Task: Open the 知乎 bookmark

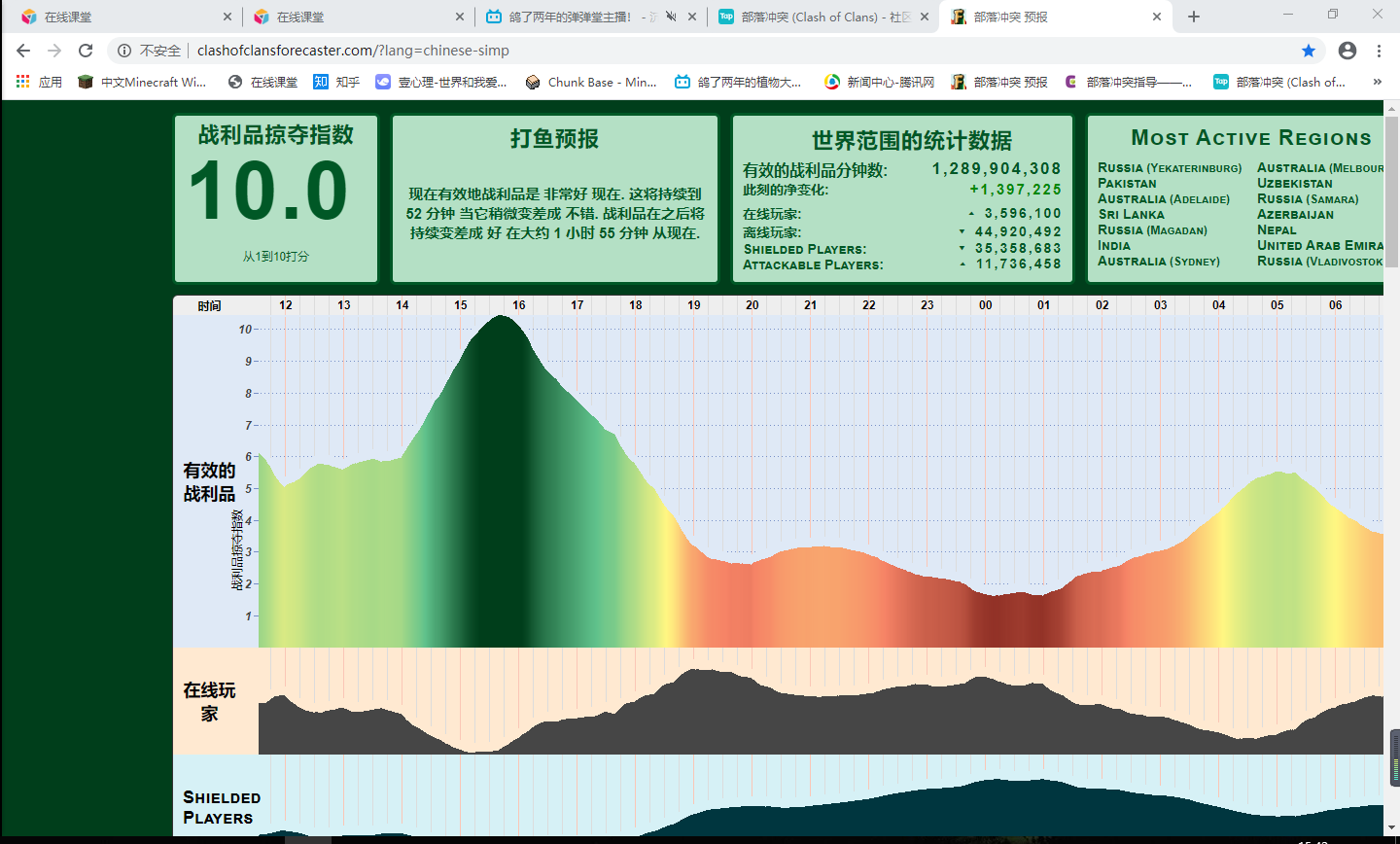Action: tap(336, 82)
